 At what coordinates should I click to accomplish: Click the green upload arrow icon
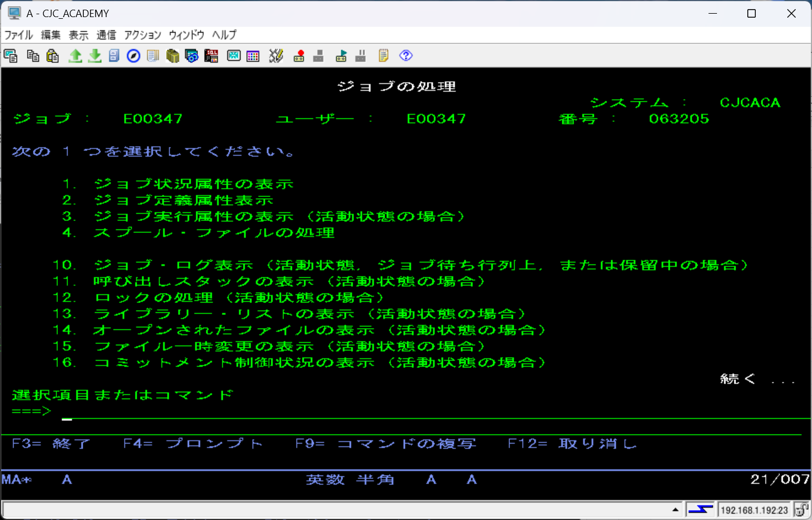point(76,55)
